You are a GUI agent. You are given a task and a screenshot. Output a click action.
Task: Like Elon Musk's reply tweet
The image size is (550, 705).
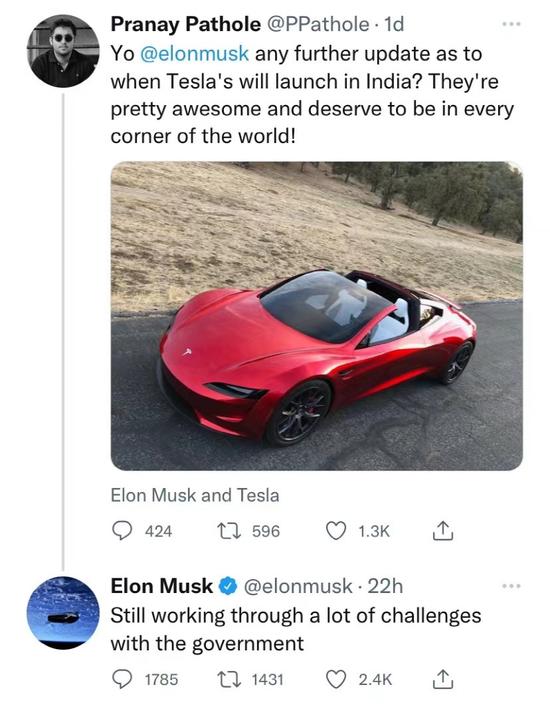[x=335, y=679]
